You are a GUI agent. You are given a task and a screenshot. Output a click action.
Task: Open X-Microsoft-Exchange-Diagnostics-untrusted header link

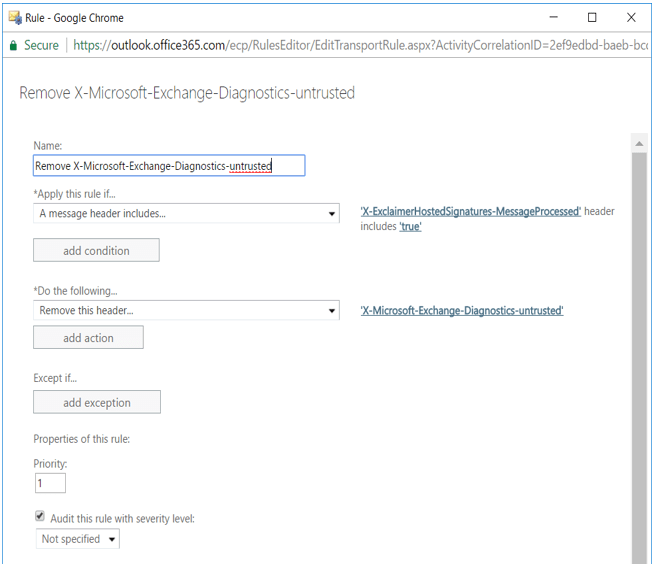461,311
